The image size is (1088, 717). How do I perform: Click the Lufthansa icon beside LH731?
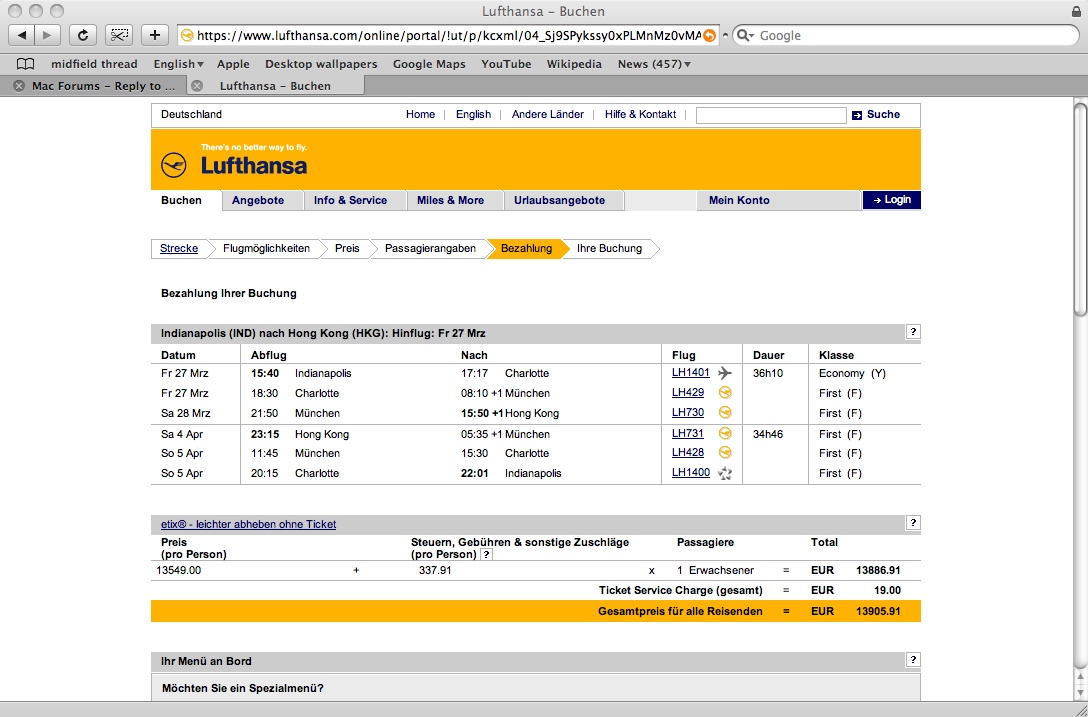click(724, 433)
